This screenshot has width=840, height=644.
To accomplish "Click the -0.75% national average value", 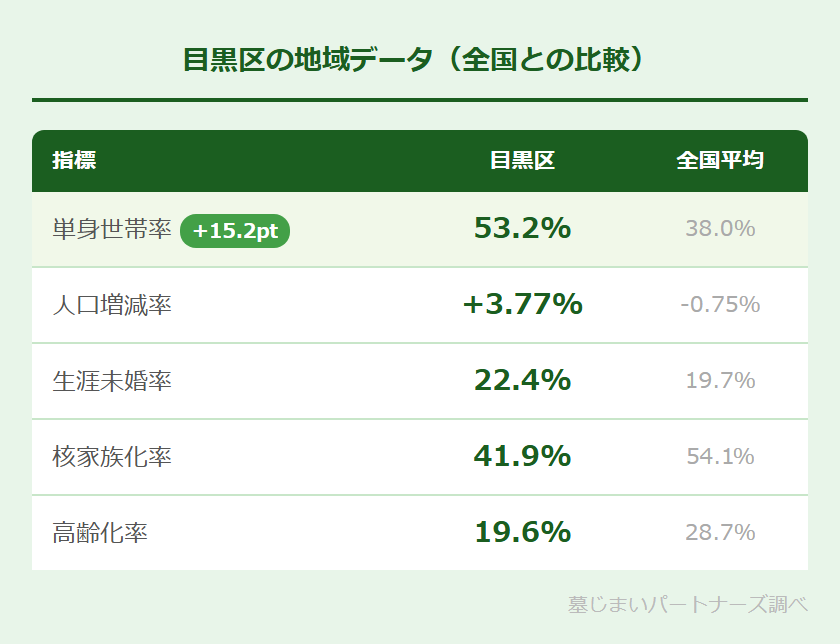I will coord(720,304).
